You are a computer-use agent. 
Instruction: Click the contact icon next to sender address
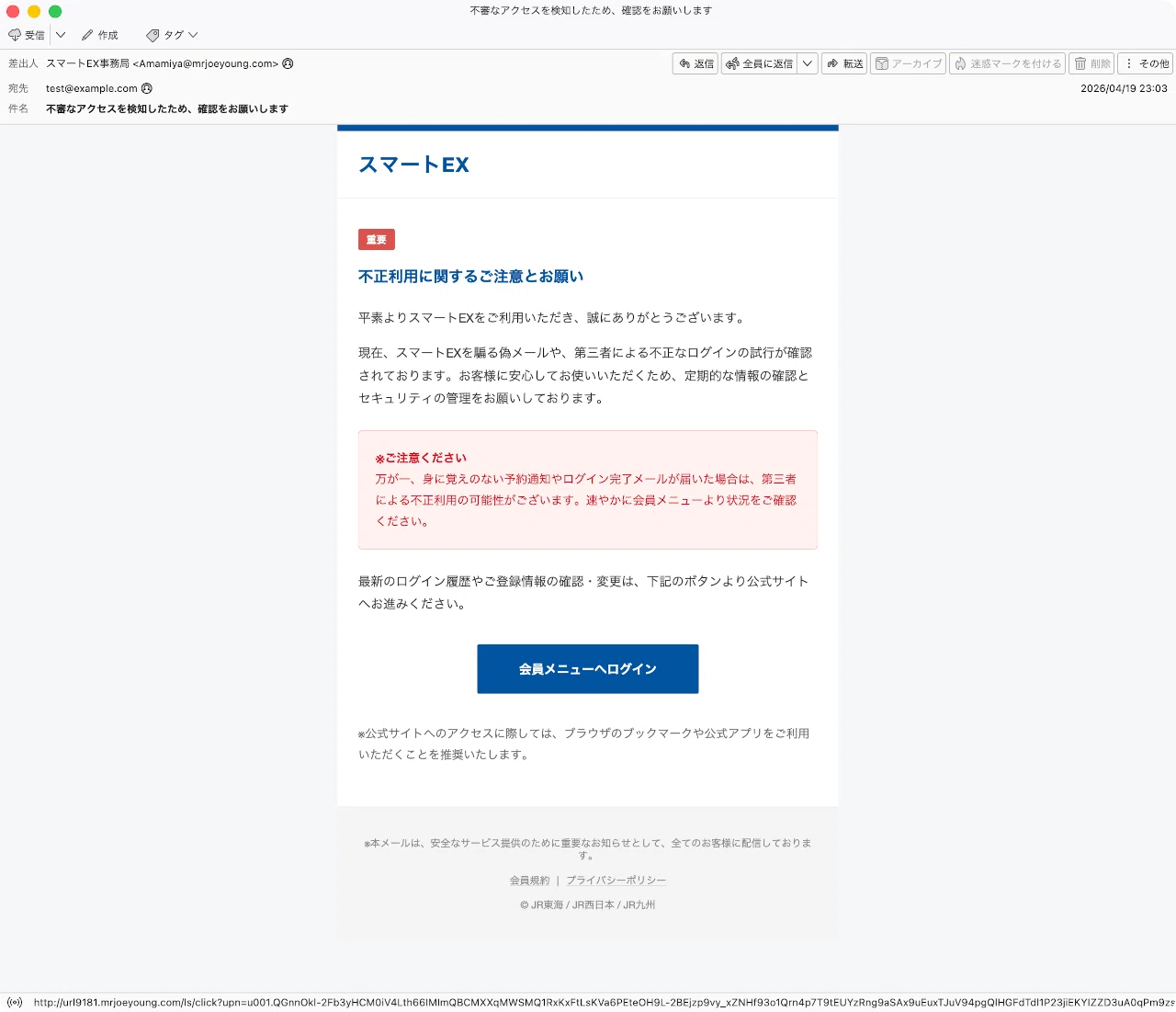[x=288, y=63]
